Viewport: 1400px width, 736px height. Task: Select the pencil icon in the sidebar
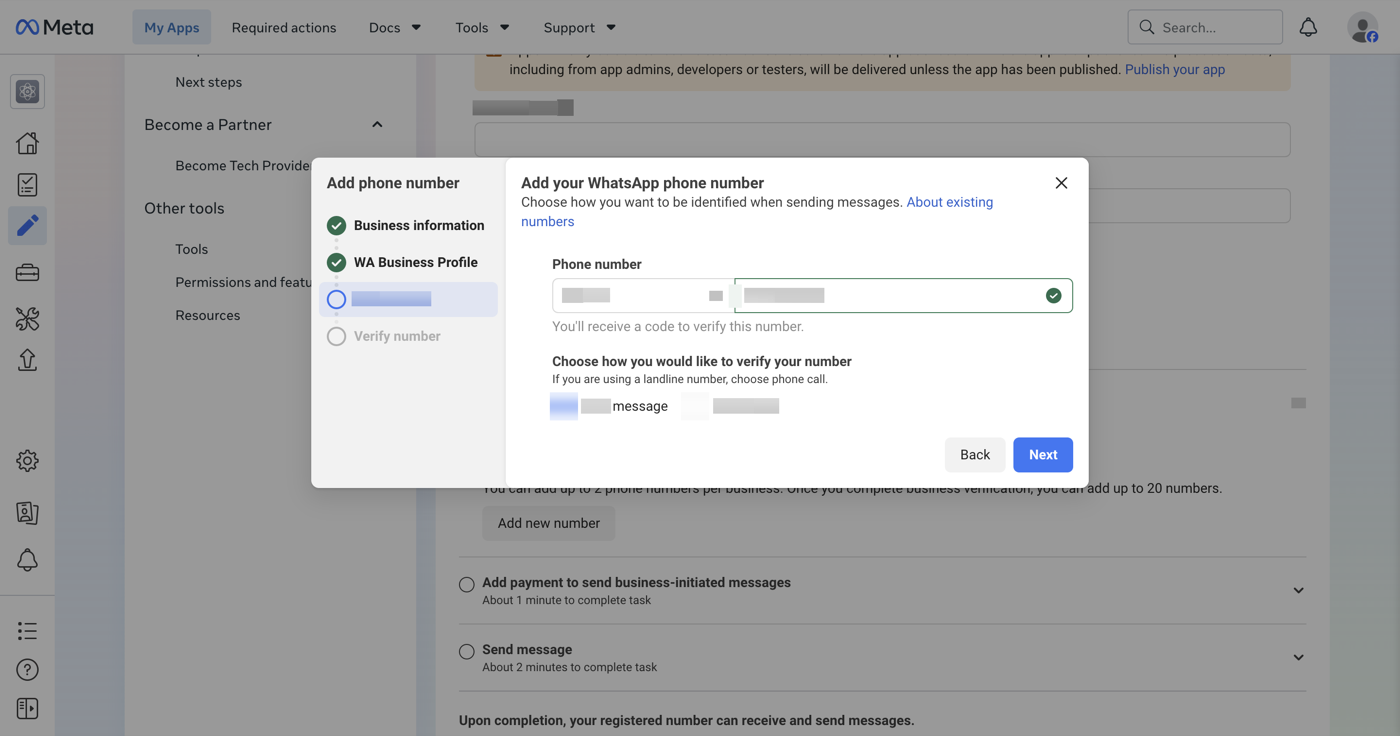[27, 226]
